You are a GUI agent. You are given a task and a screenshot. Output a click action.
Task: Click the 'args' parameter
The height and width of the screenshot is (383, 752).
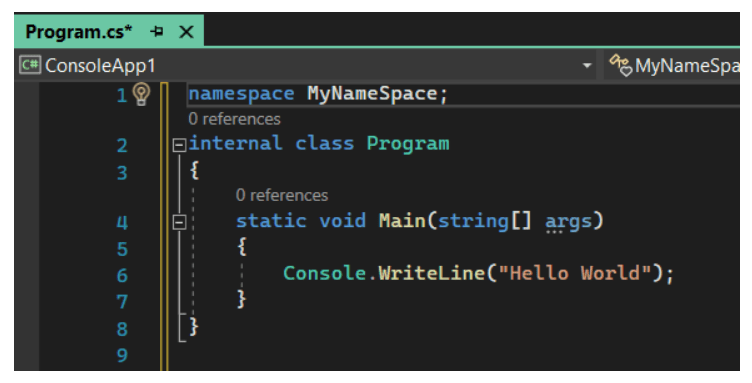pyautogui.click(x=569, y=222)
